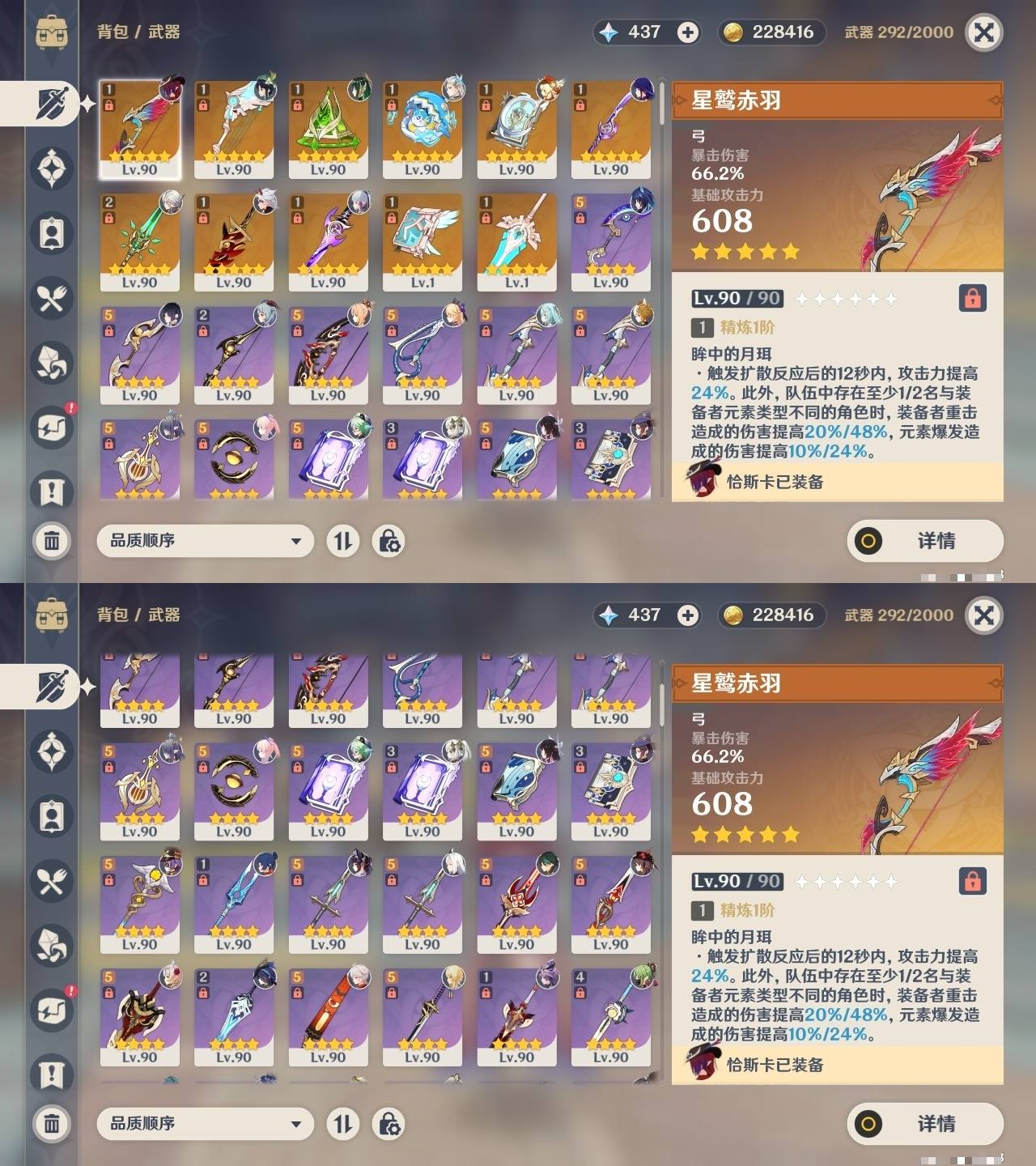
Task: Open the materials tab in bottom sidebar
Action: (52, 945)
